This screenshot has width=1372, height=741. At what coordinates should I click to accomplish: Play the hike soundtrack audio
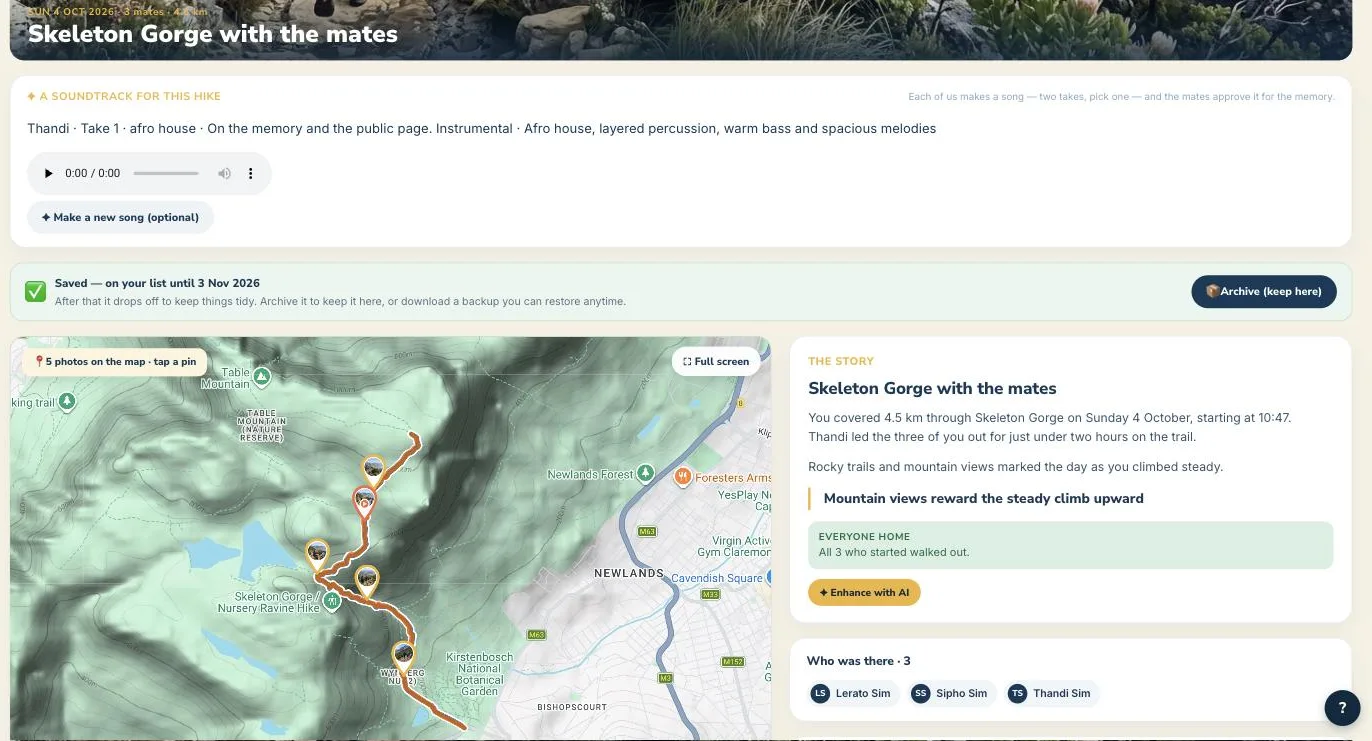pos(48,174)
